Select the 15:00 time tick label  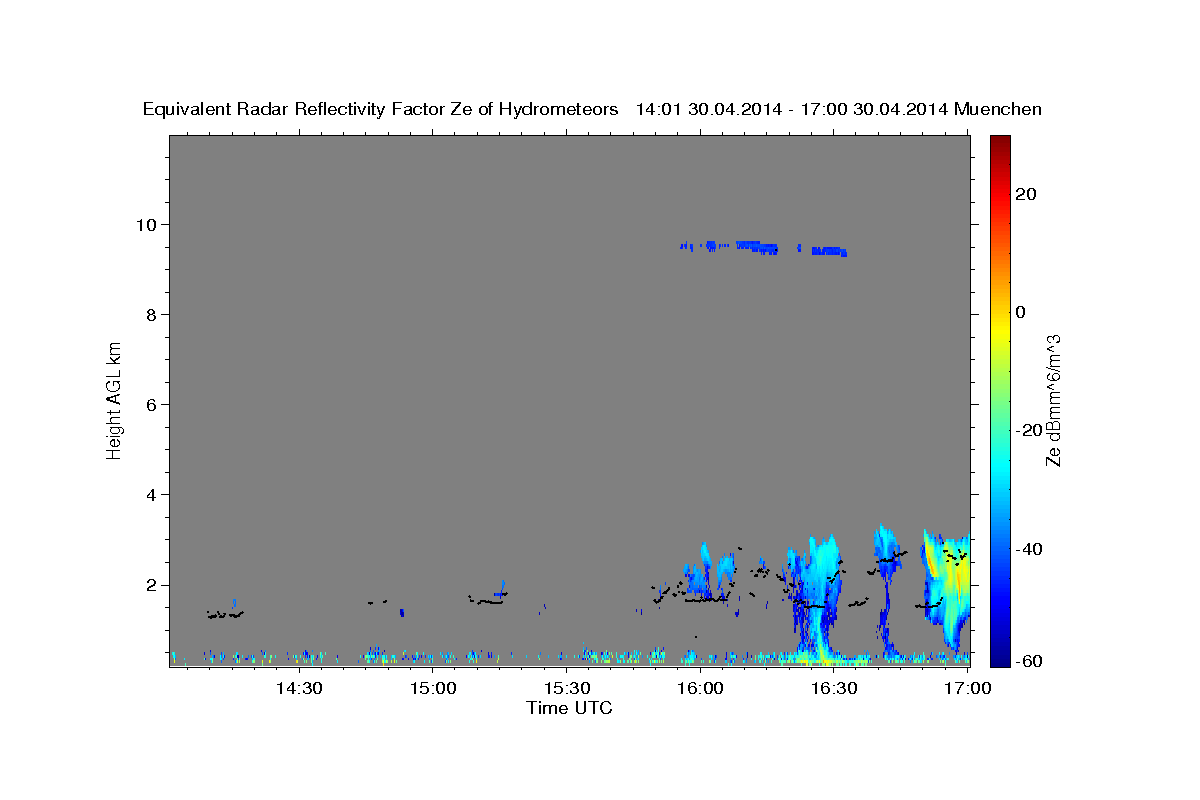(x=433, y=688)
